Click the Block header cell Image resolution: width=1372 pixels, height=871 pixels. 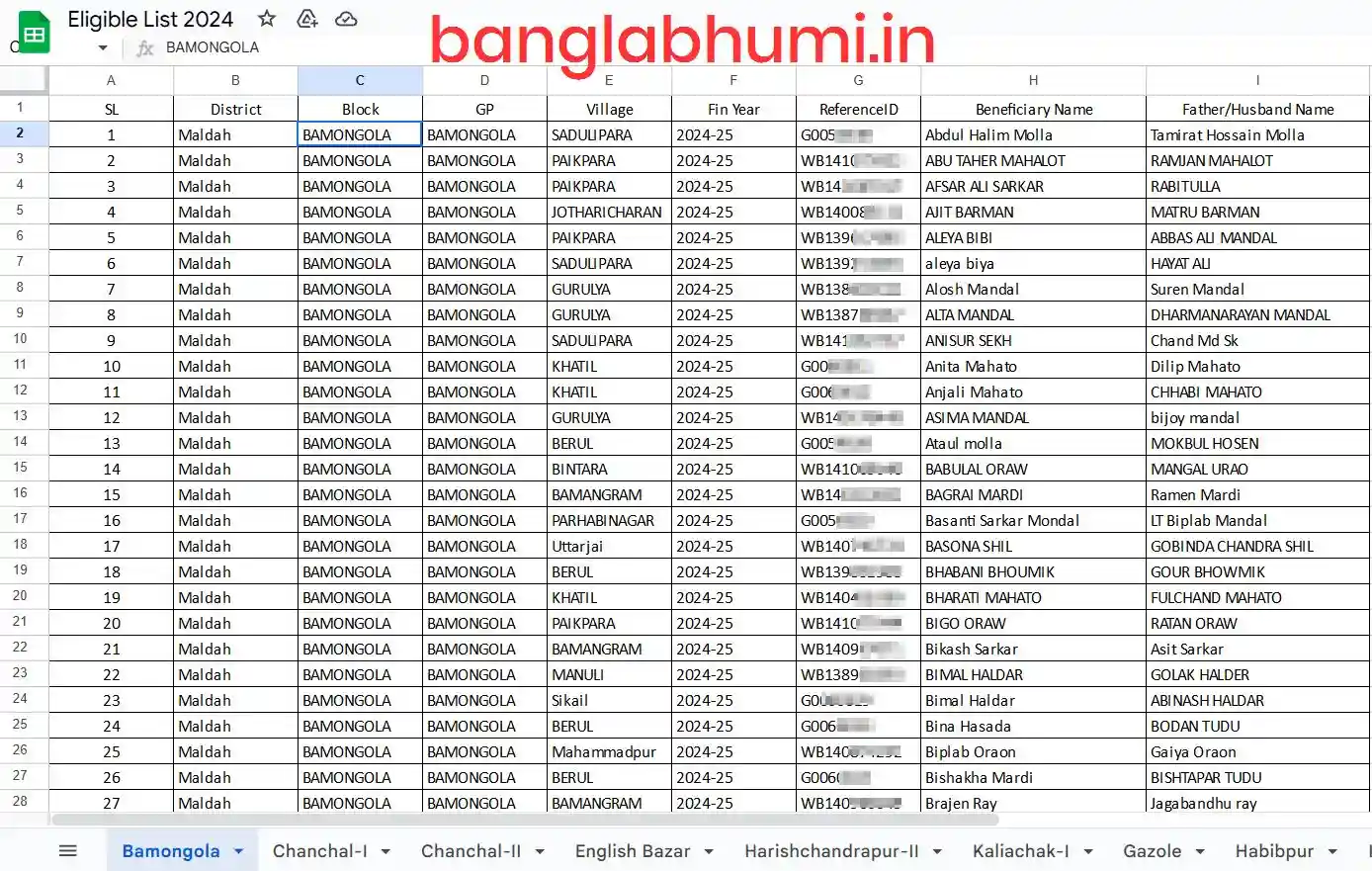pos(360,109)
